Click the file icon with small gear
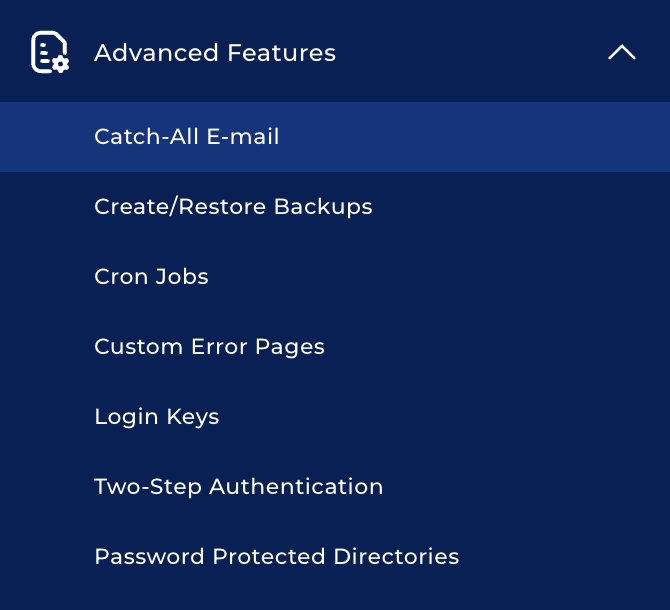The height and width of the screenshot is (610, 670). click(x=49, y=52)
